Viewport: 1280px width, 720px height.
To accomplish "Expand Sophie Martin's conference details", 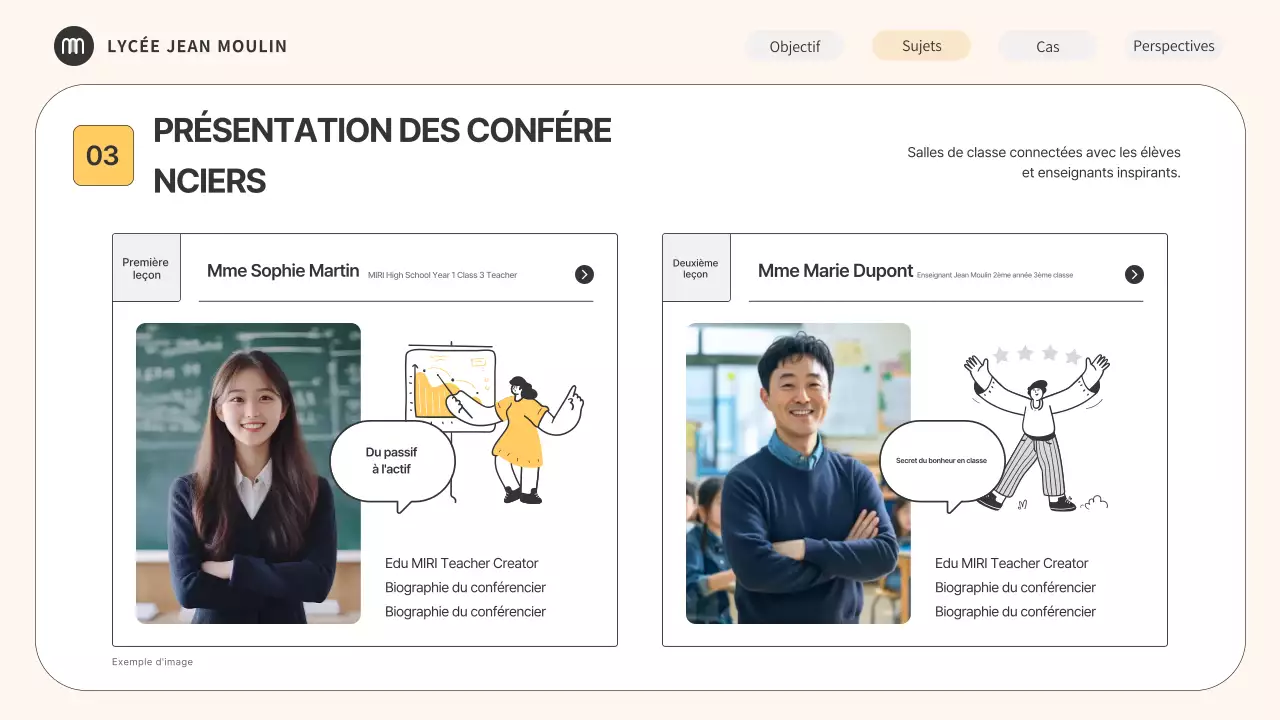I will 283,270.
